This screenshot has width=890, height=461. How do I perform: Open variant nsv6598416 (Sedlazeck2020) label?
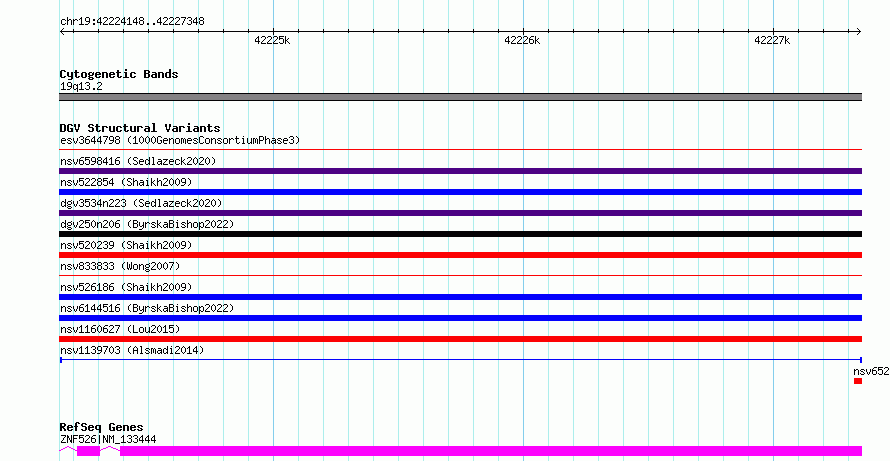click(x=138, y=161)
